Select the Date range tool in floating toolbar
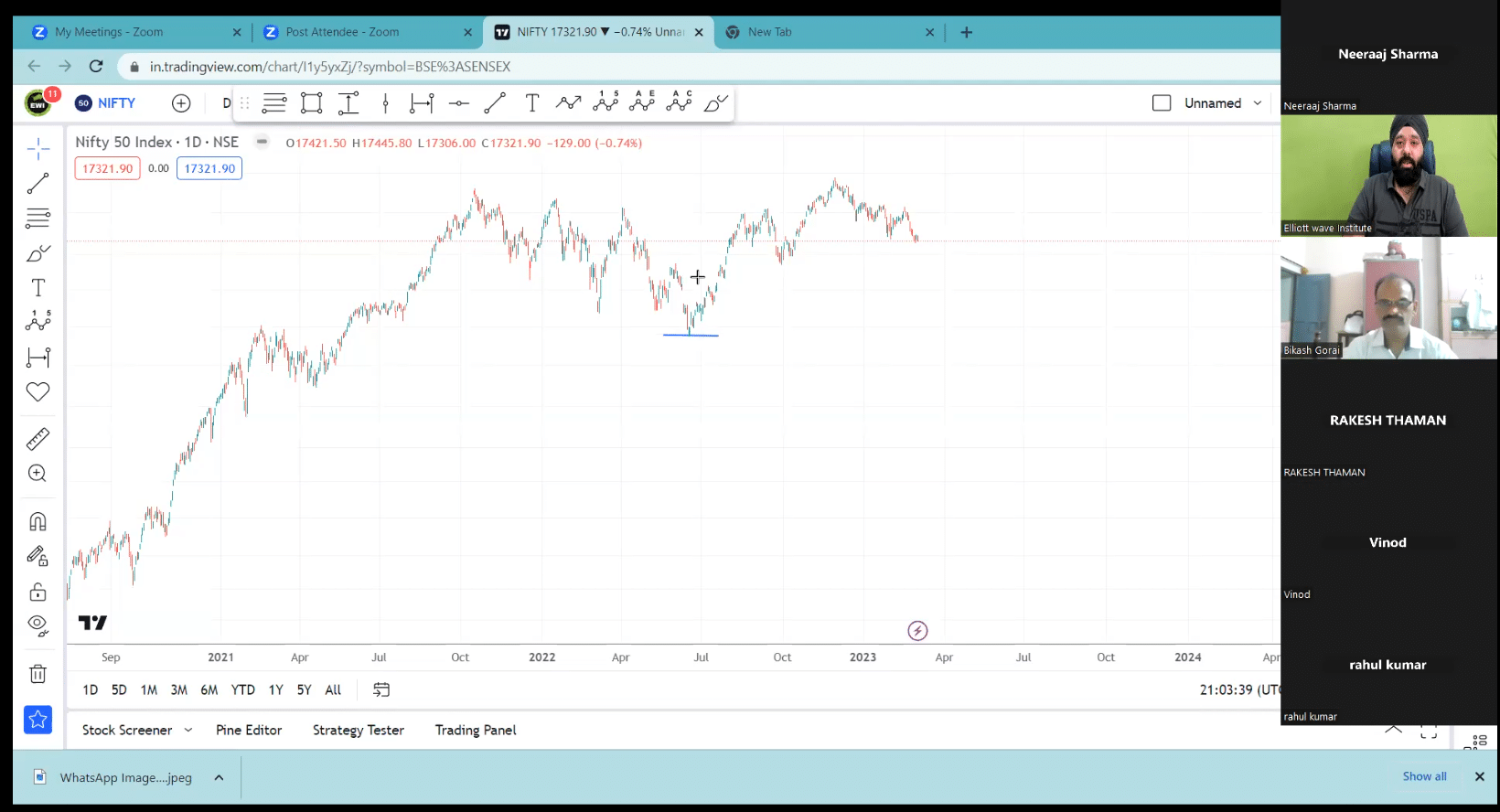This screenshot has height=812, width=1500. (422, 103)
